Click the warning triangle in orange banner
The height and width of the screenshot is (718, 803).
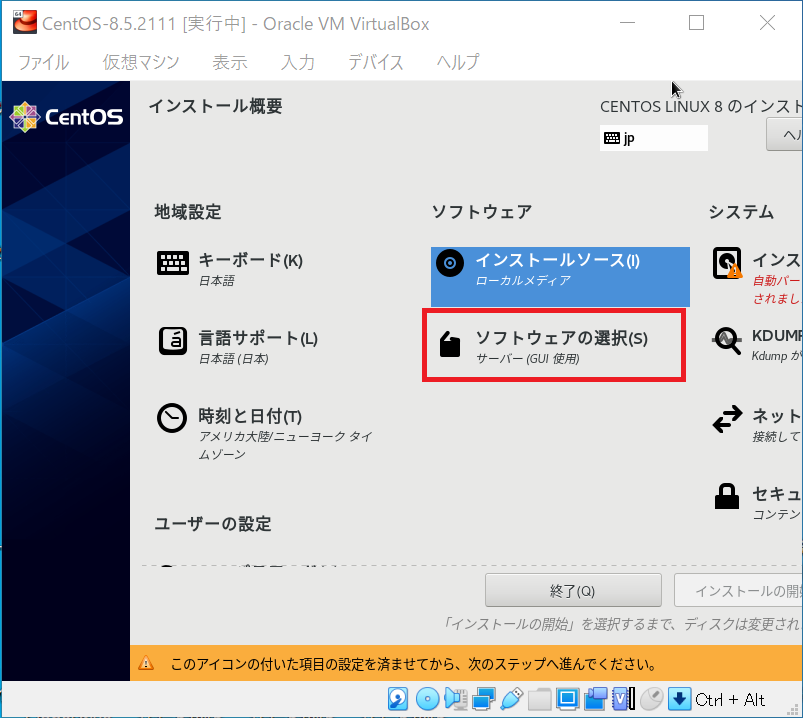point(146,663)
